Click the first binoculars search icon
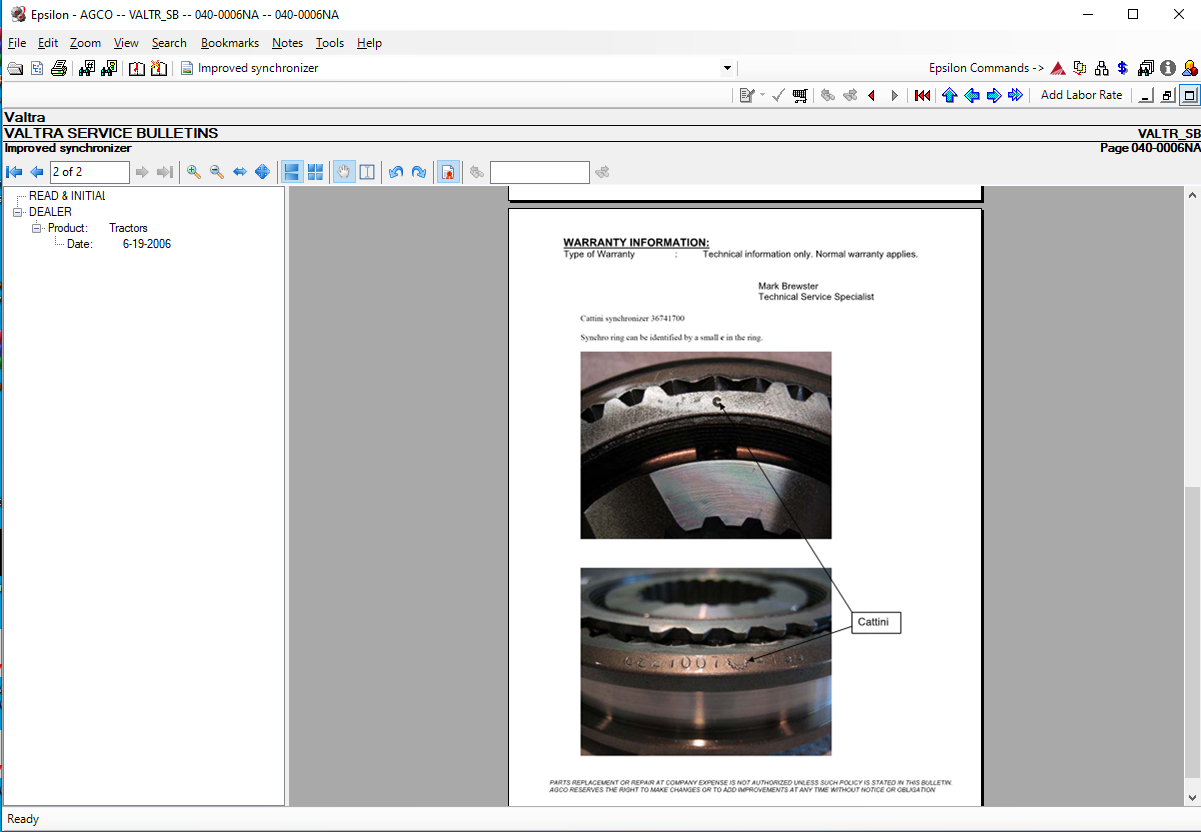Screen dimensions: 1201x832 (87, 68)
